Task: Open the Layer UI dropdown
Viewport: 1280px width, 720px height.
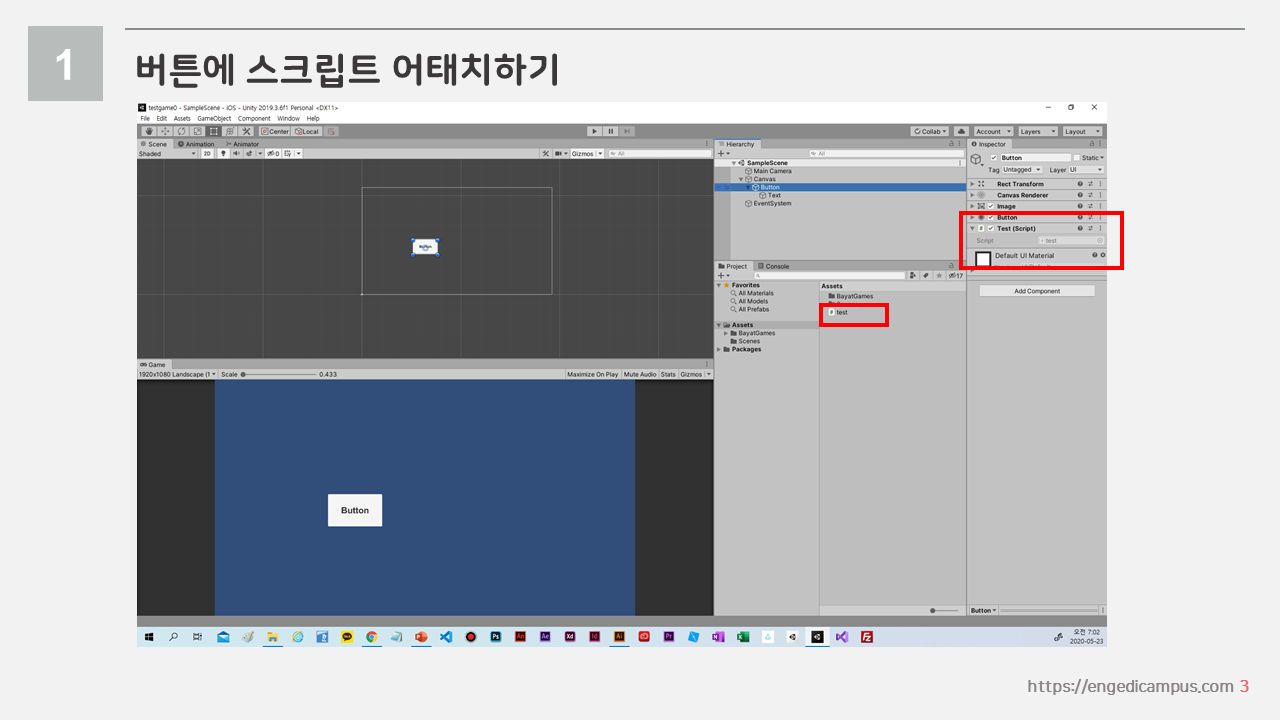Action: (1086, 170)
